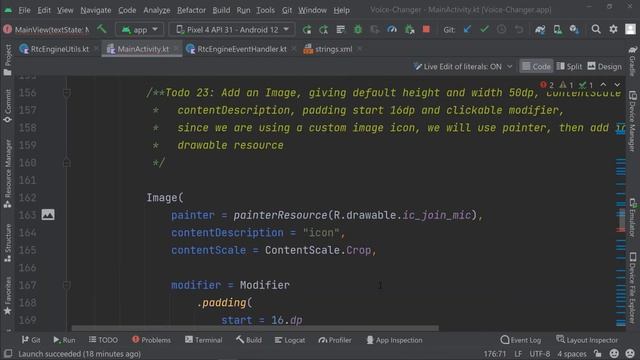This screenshot has height=360, width=640.
Task: Open the Layout Inspector
Action: [x=587, y=340]
